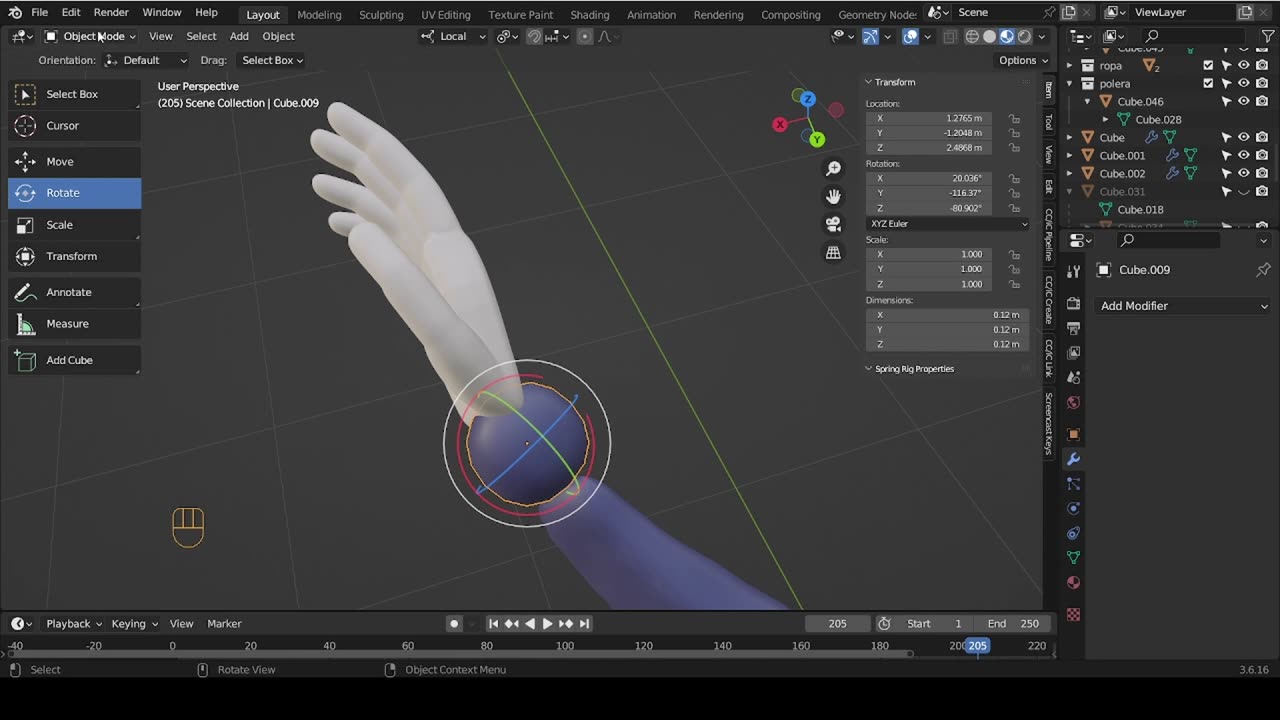Open the Object Data green triangle tab
Image resolution: width=1280 pixels, height=720 pixels.
pyautogui.click(x=1073, y=557)
